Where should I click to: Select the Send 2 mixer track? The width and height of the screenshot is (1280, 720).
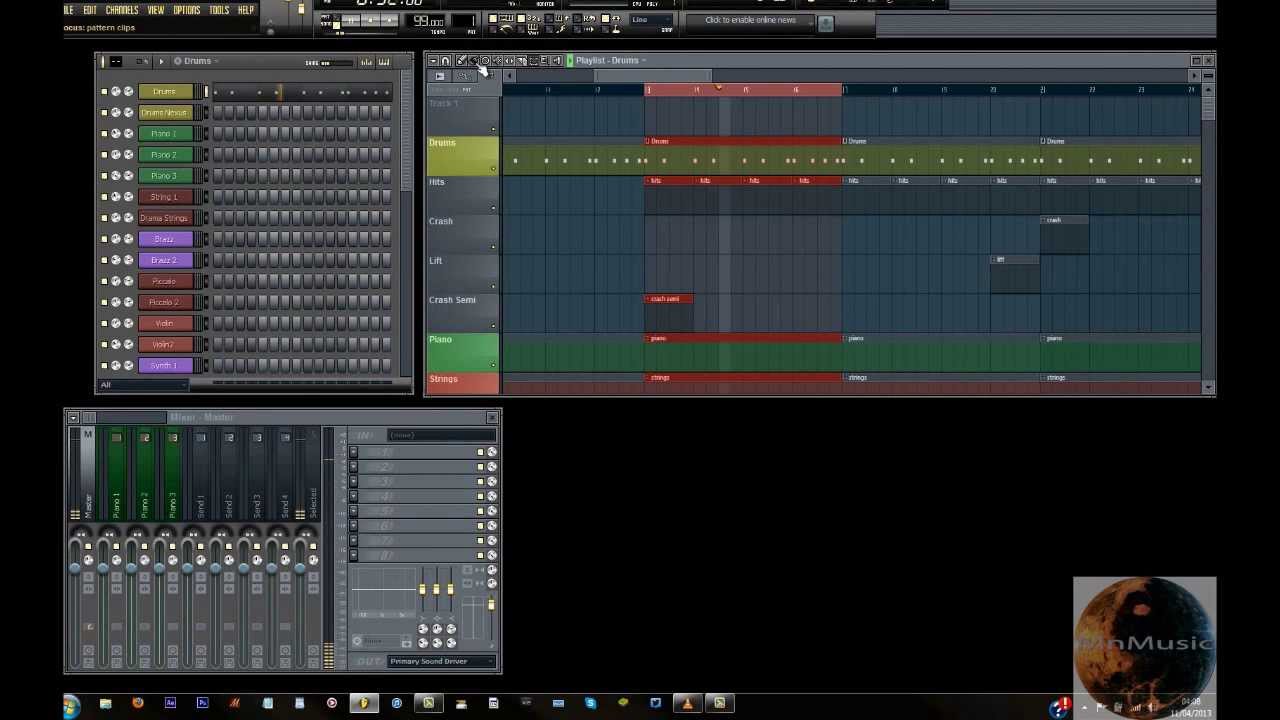click(229, 475)
